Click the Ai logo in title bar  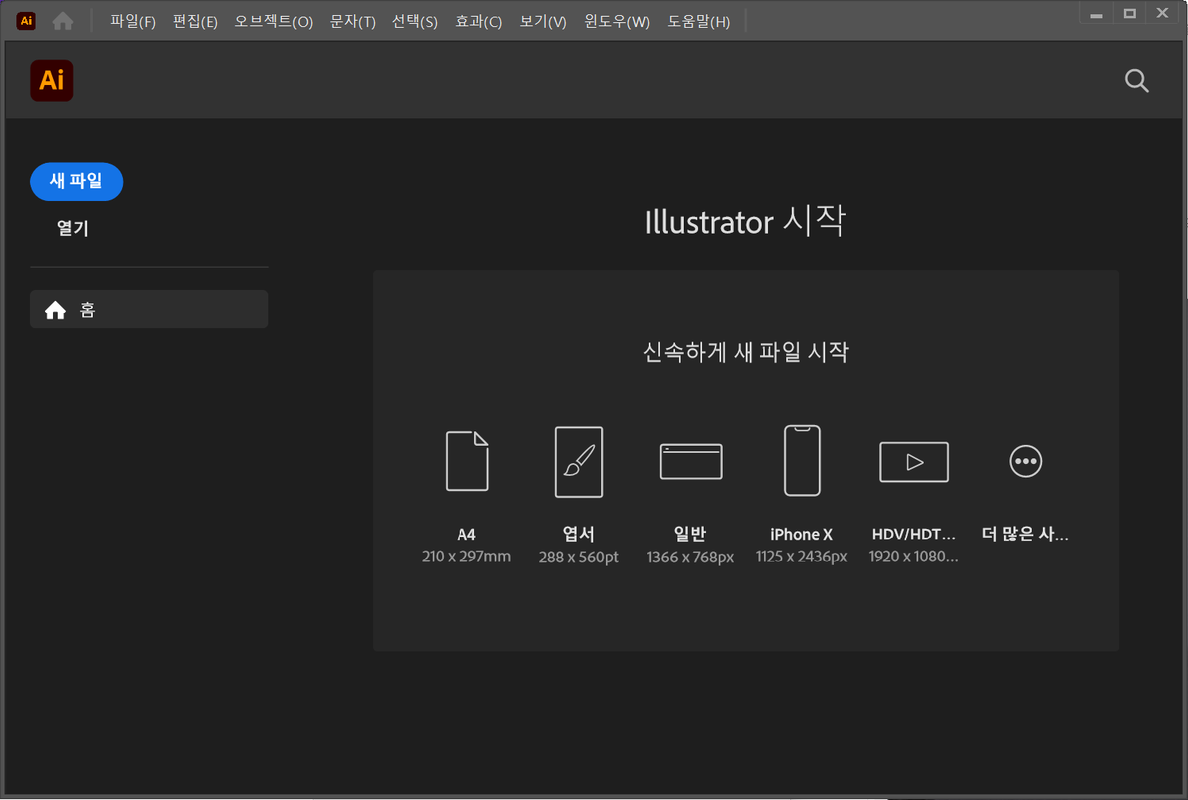tap(26, 20)
